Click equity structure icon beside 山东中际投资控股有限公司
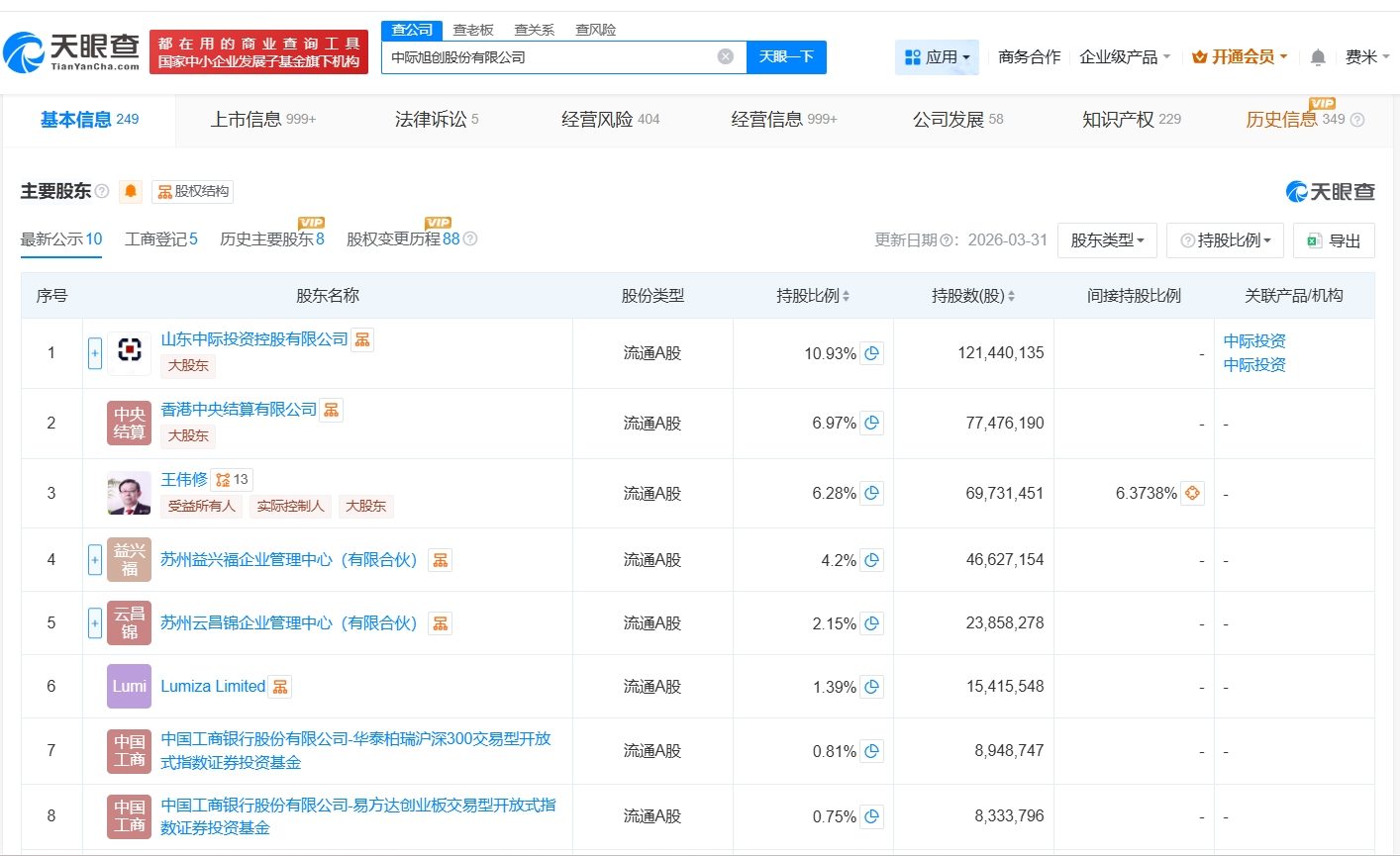 coord(363,339)
